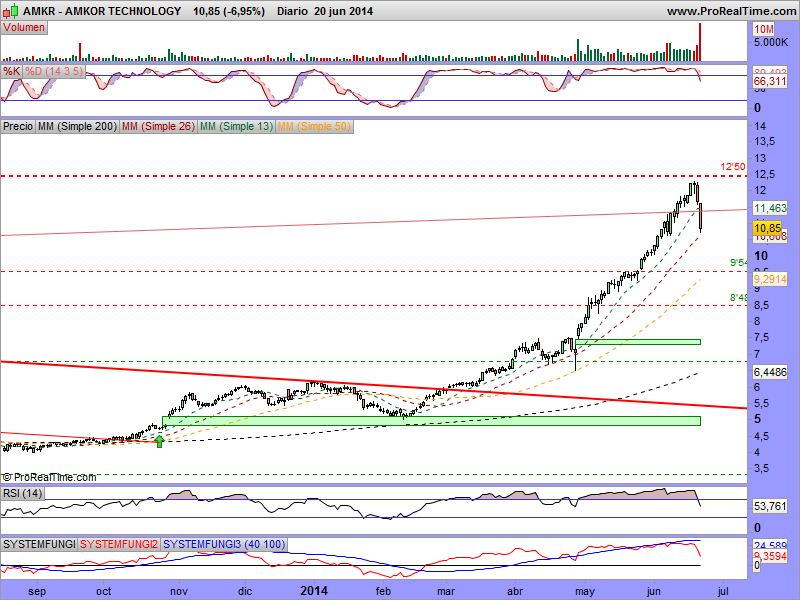Click the 9,2914 moving average value tag
Image resolution: width=800 pixels, height=600 pixels.
point(770,279)
